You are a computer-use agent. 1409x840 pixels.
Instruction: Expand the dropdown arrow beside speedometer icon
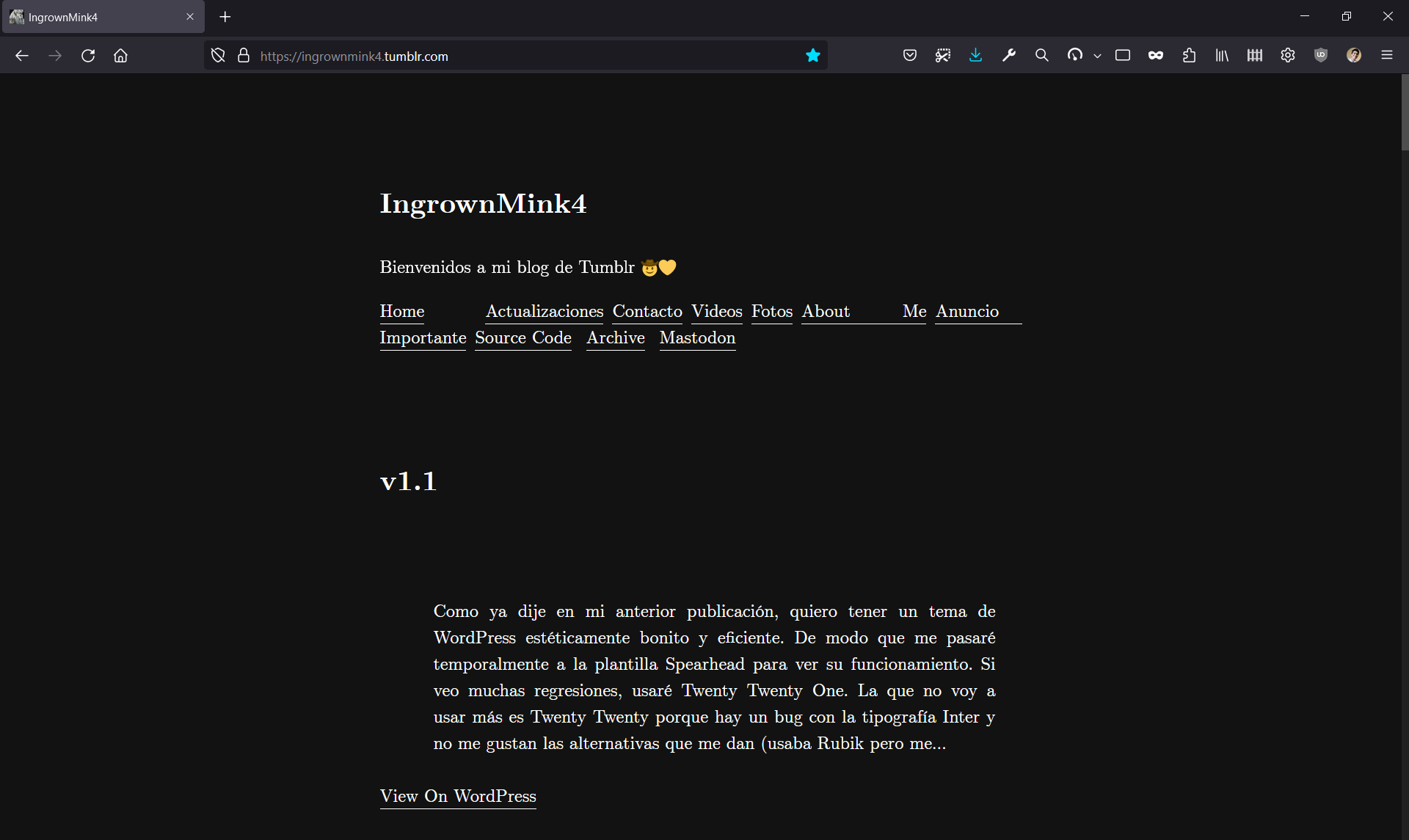1097,56
